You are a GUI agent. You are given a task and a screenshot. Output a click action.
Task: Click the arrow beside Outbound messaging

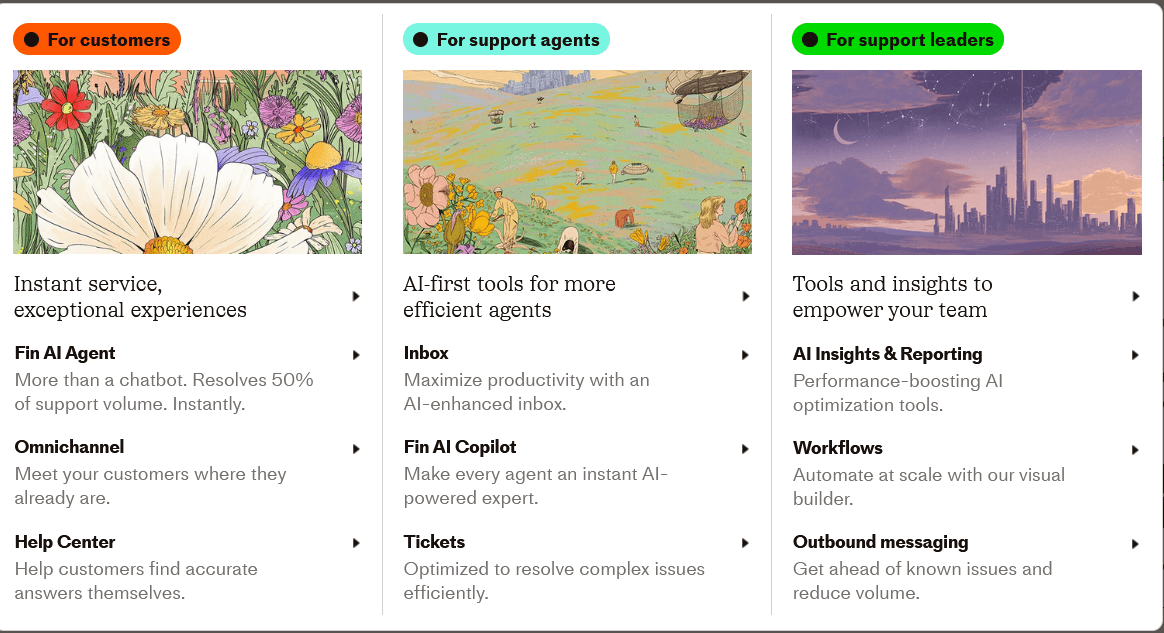pyautogui.click(x=1135, y=544)
